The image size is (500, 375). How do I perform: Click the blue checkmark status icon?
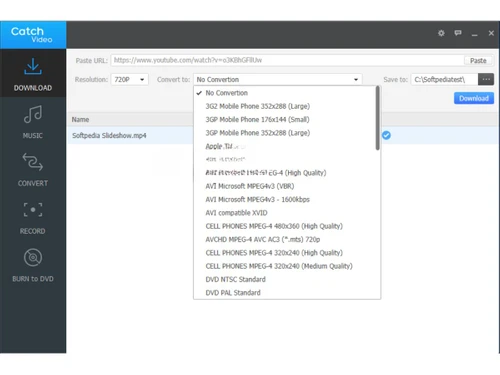coord(386,135)
